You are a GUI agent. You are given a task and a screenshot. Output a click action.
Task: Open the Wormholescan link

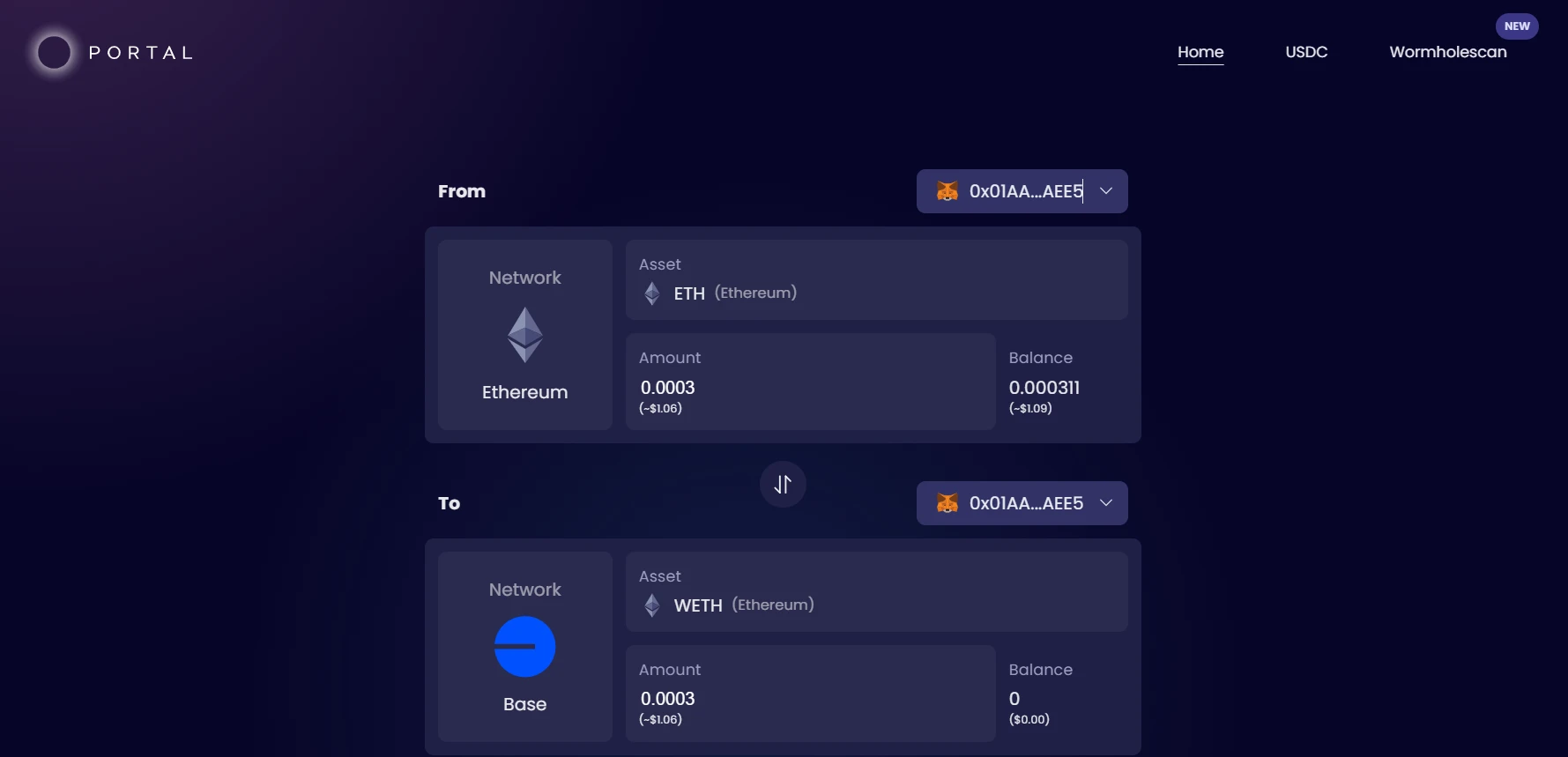(1448, 52)
